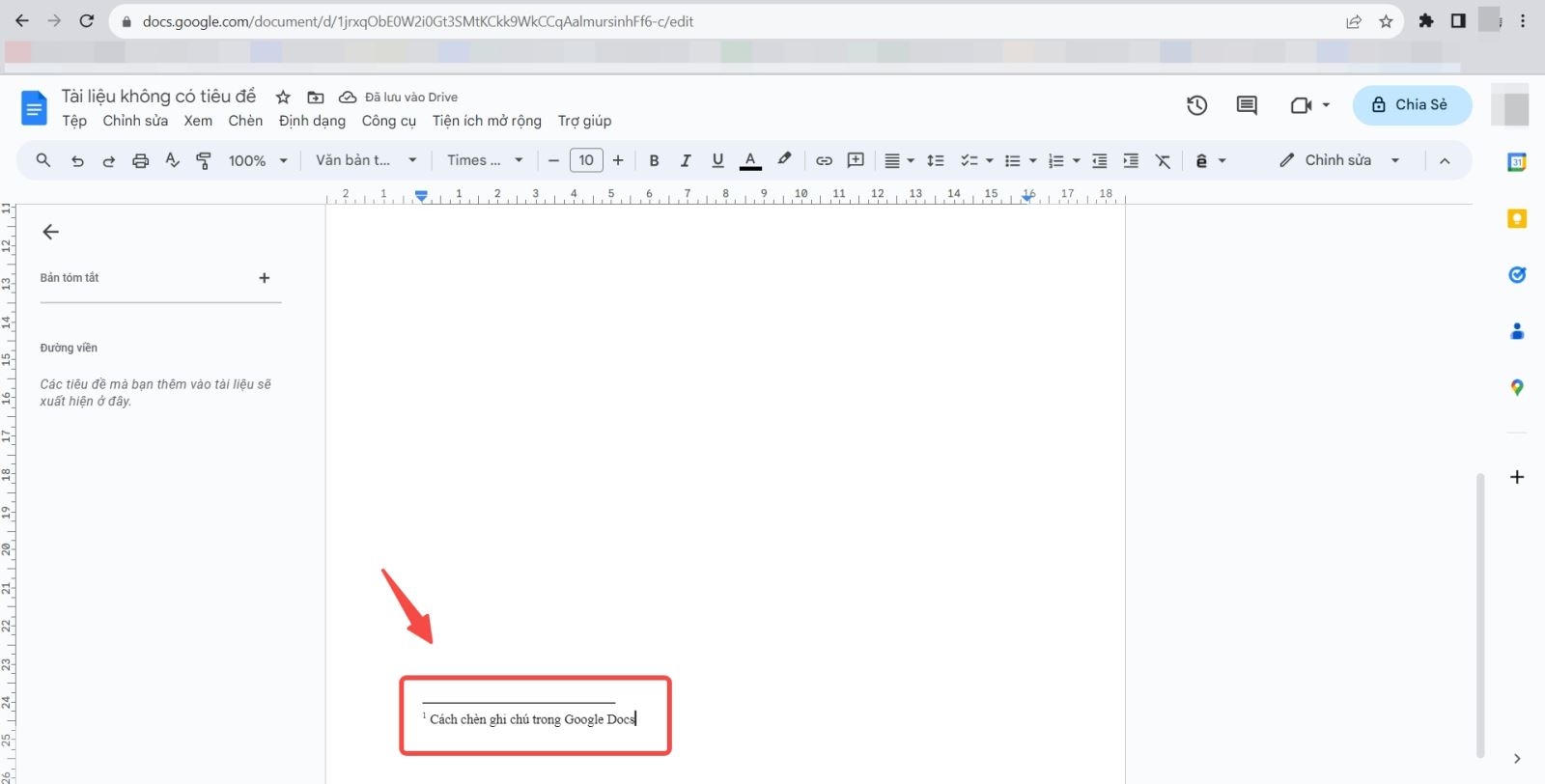Open the Xem menu
The width and height of the screenshot is (1545, 784).
point(198,121)
